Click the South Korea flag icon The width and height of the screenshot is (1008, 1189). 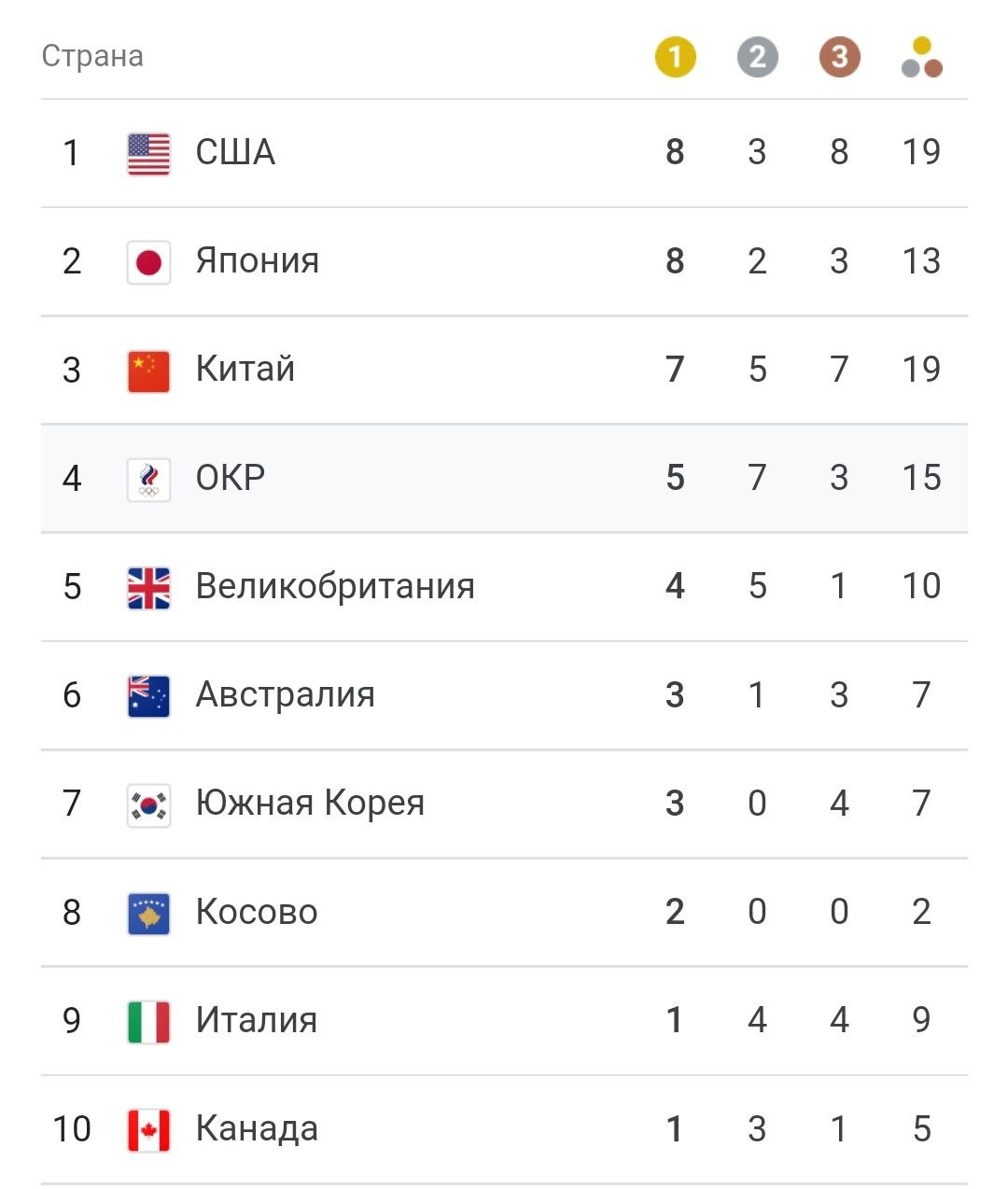148,804
